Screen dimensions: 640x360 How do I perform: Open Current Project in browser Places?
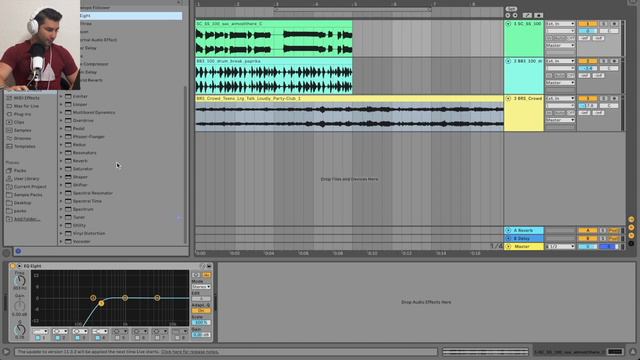[x=30, y=187]
